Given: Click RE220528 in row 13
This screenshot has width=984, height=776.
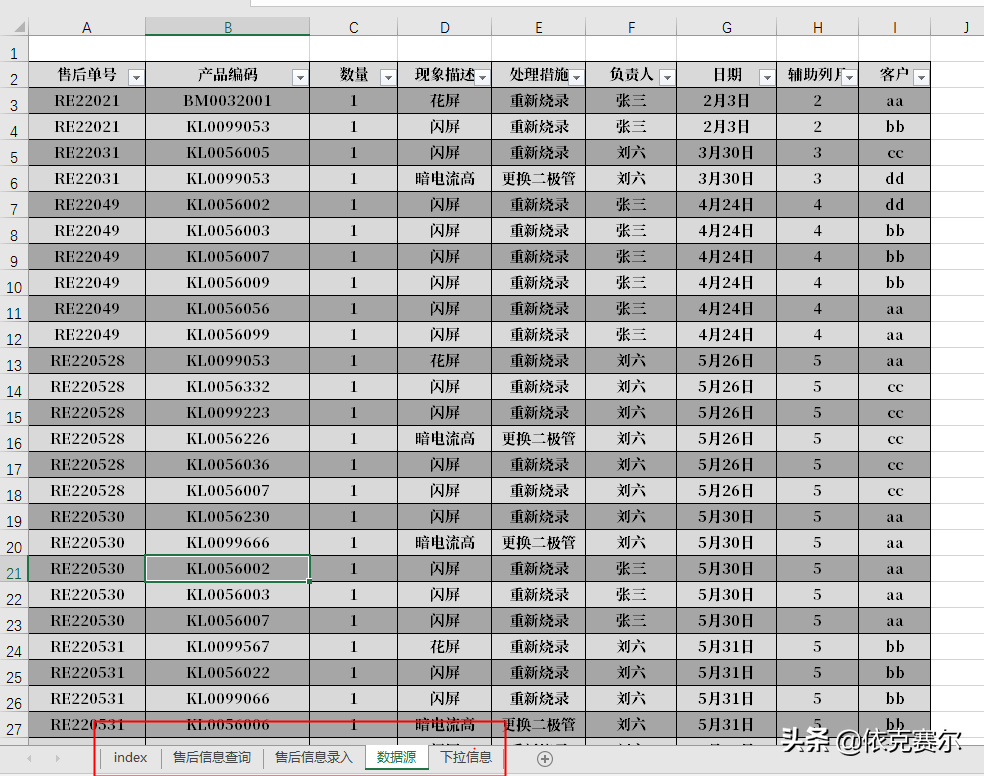Looking at the screenshot, I should pyautogui.click(x=87, y=361).
